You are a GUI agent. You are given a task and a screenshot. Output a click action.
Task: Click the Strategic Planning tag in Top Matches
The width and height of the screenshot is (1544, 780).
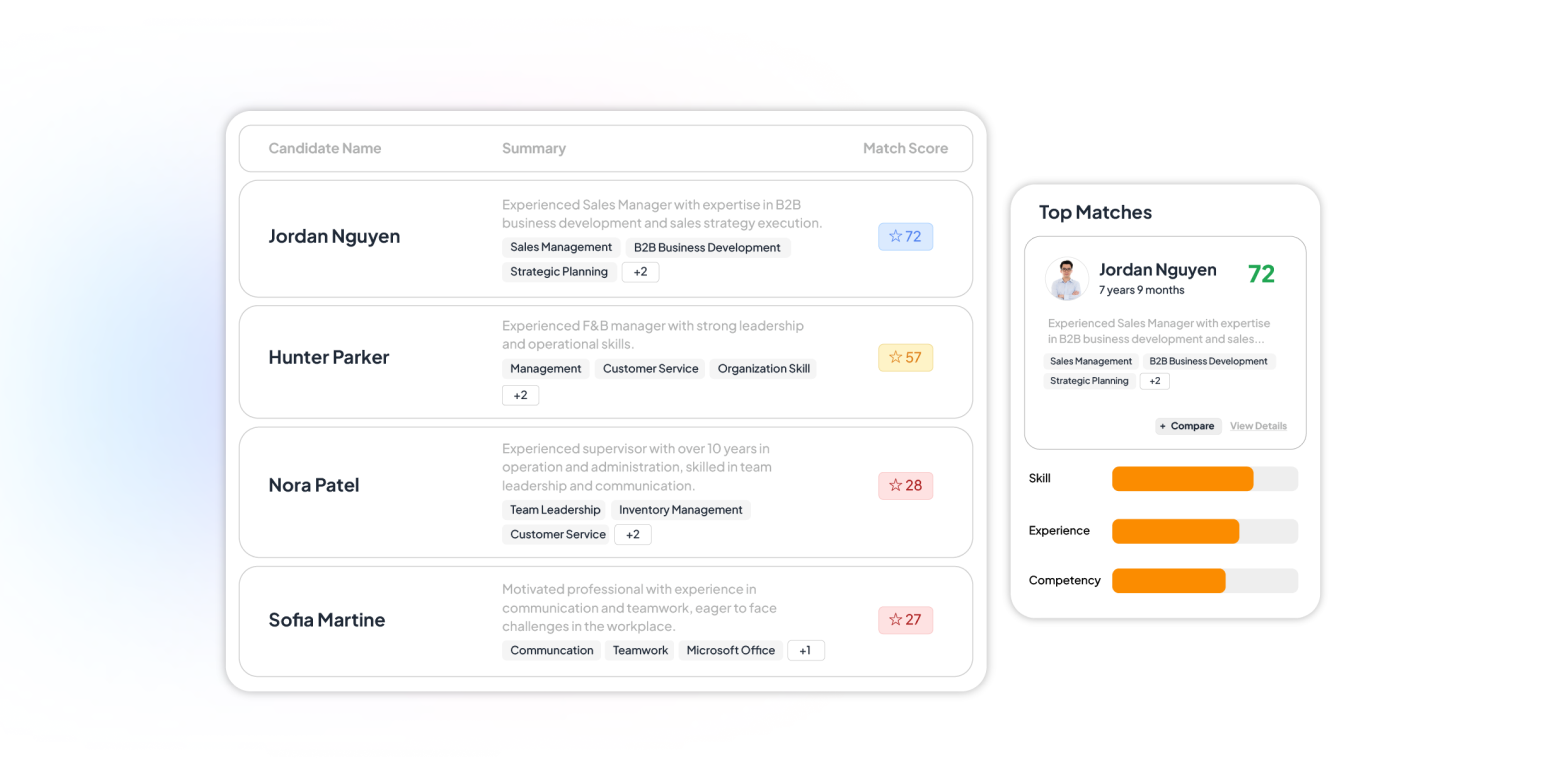(1089, 381)
